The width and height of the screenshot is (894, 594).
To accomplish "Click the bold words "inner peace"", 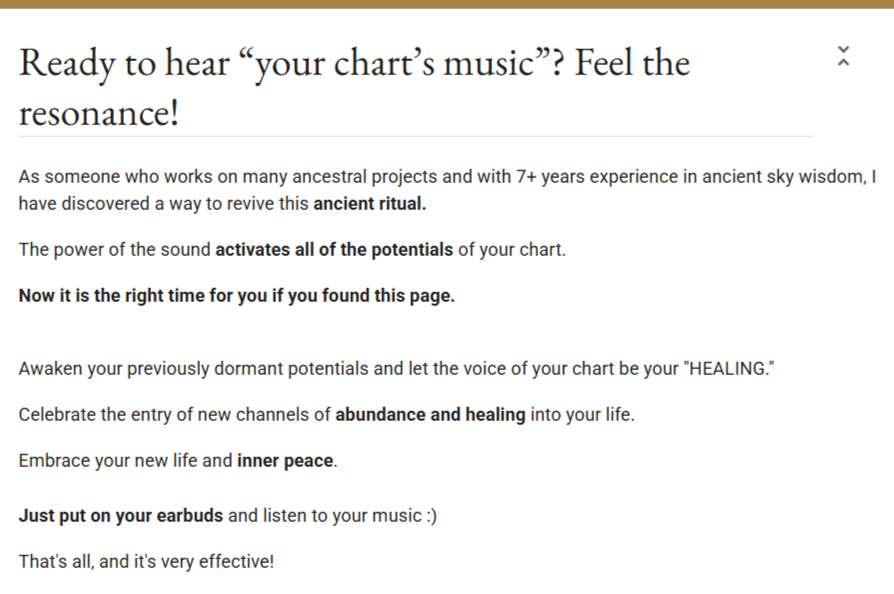I will click(x=285, y=461).
